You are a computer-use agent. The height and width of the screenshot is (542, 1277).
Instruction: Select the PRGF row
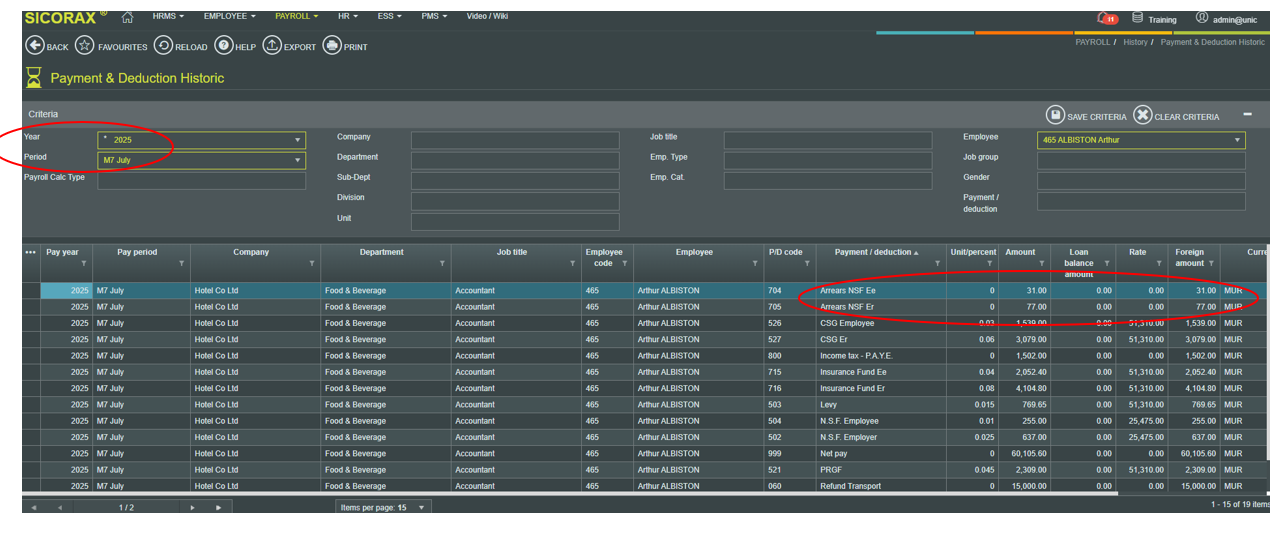(645, 470)
